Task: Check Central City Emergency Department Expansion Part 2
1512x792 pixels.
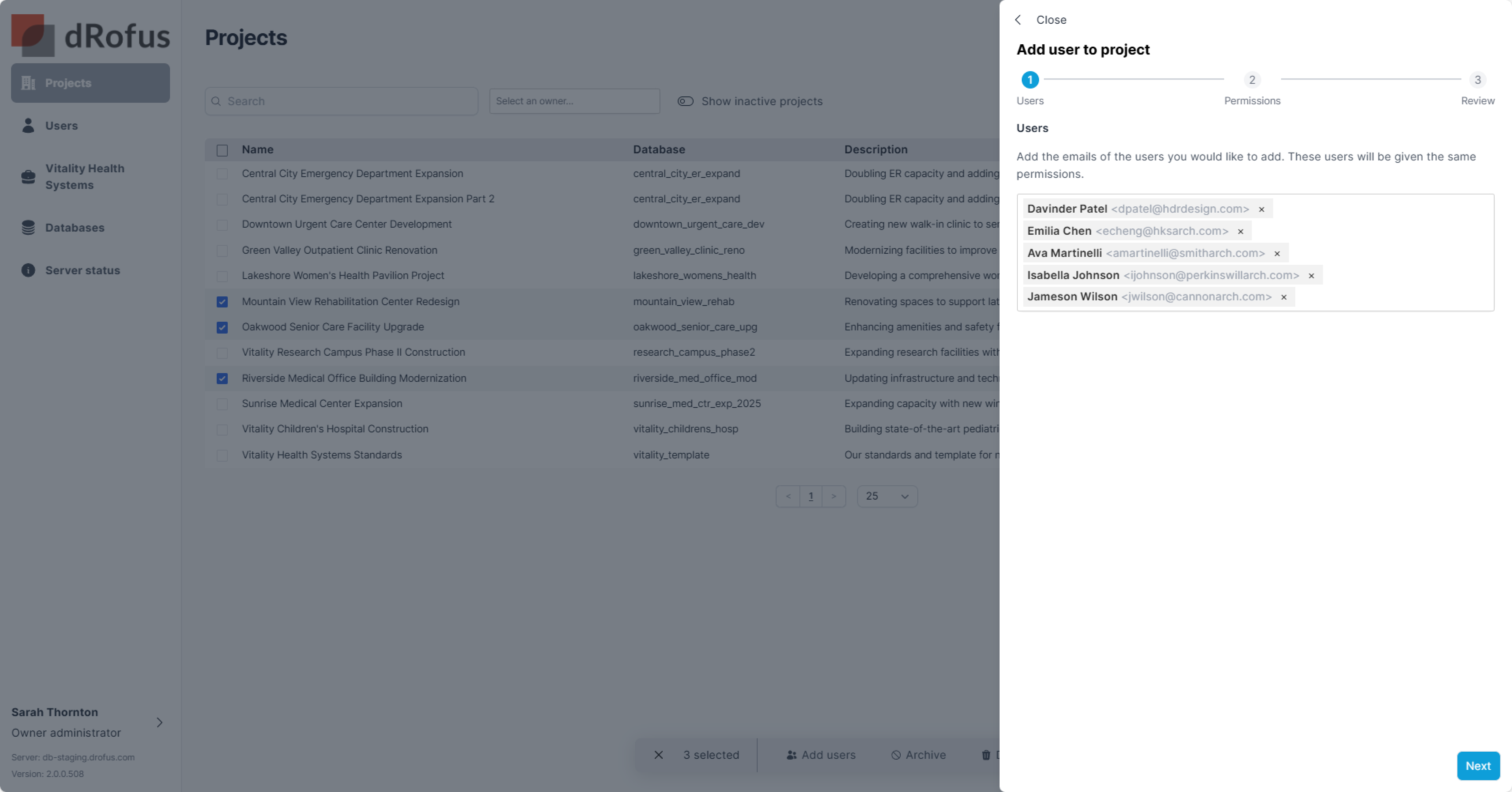Action: (222, 200)
